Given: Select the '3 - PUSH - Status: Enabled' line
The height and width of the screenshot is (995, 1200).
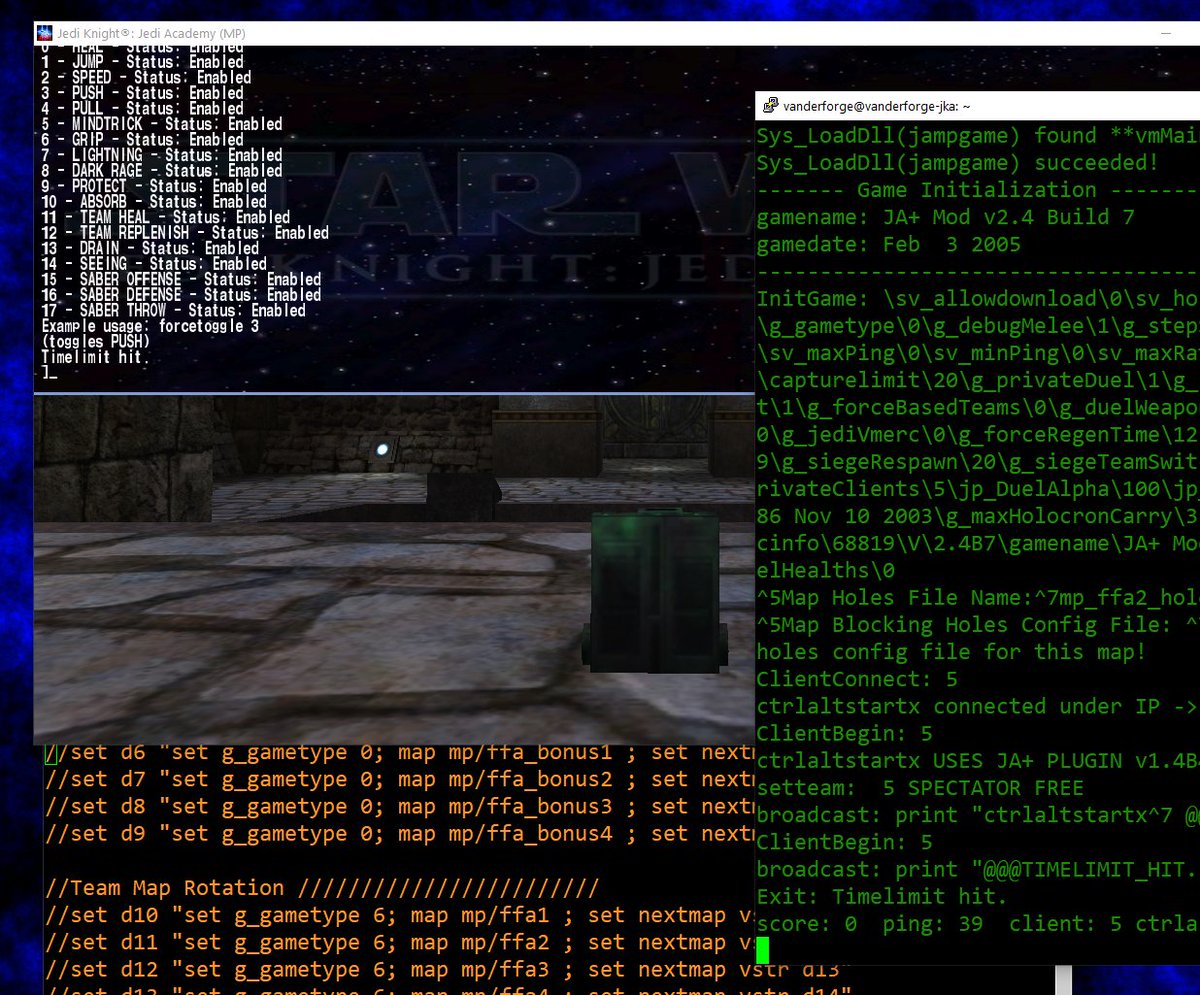Looking at the screenshot, I should tap(142, 93).
